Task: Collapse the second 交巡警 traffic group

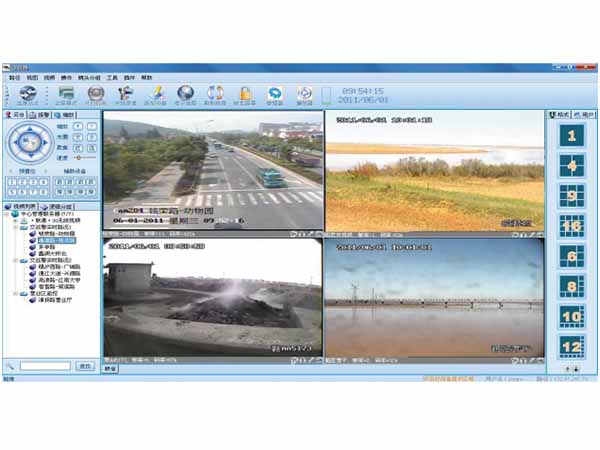Action: 15,260
